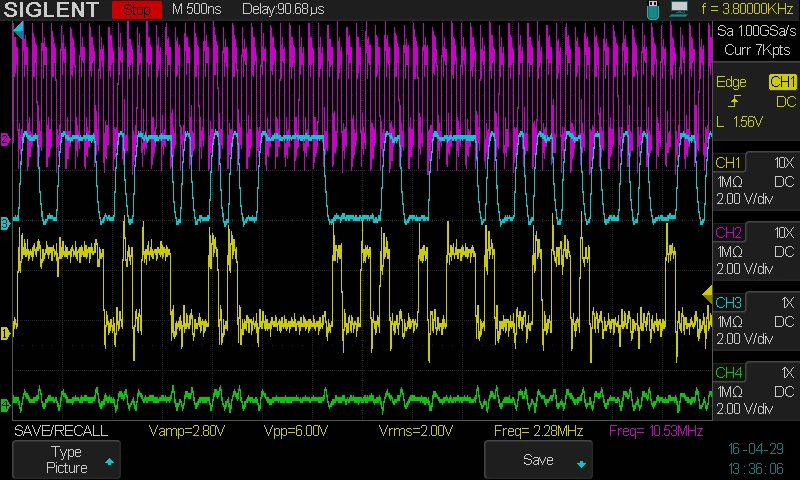The width and height of the screenshot is (800, 480).
Task: Click the Vrms=2.00V measurement
Action: tap(416, 431)
